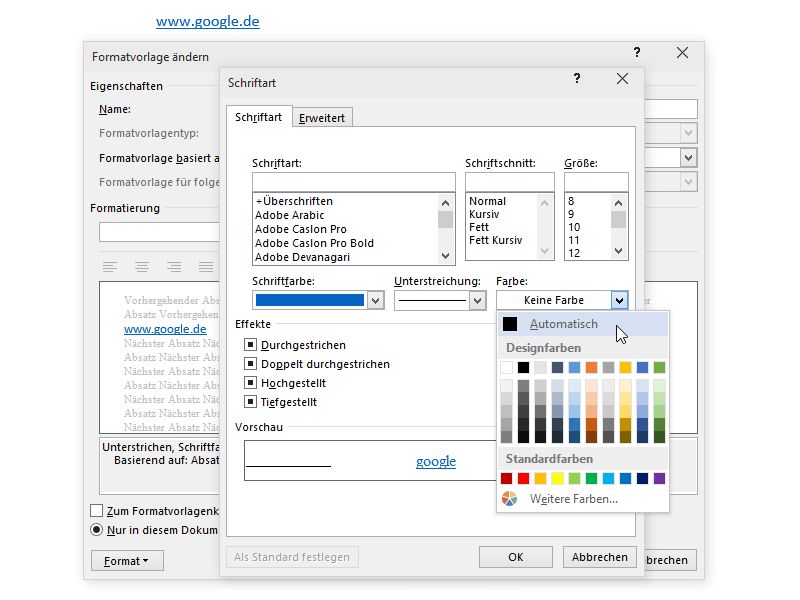
Task: Pick bright red swatch in Standardfarben
Action: tap(523, 478)
